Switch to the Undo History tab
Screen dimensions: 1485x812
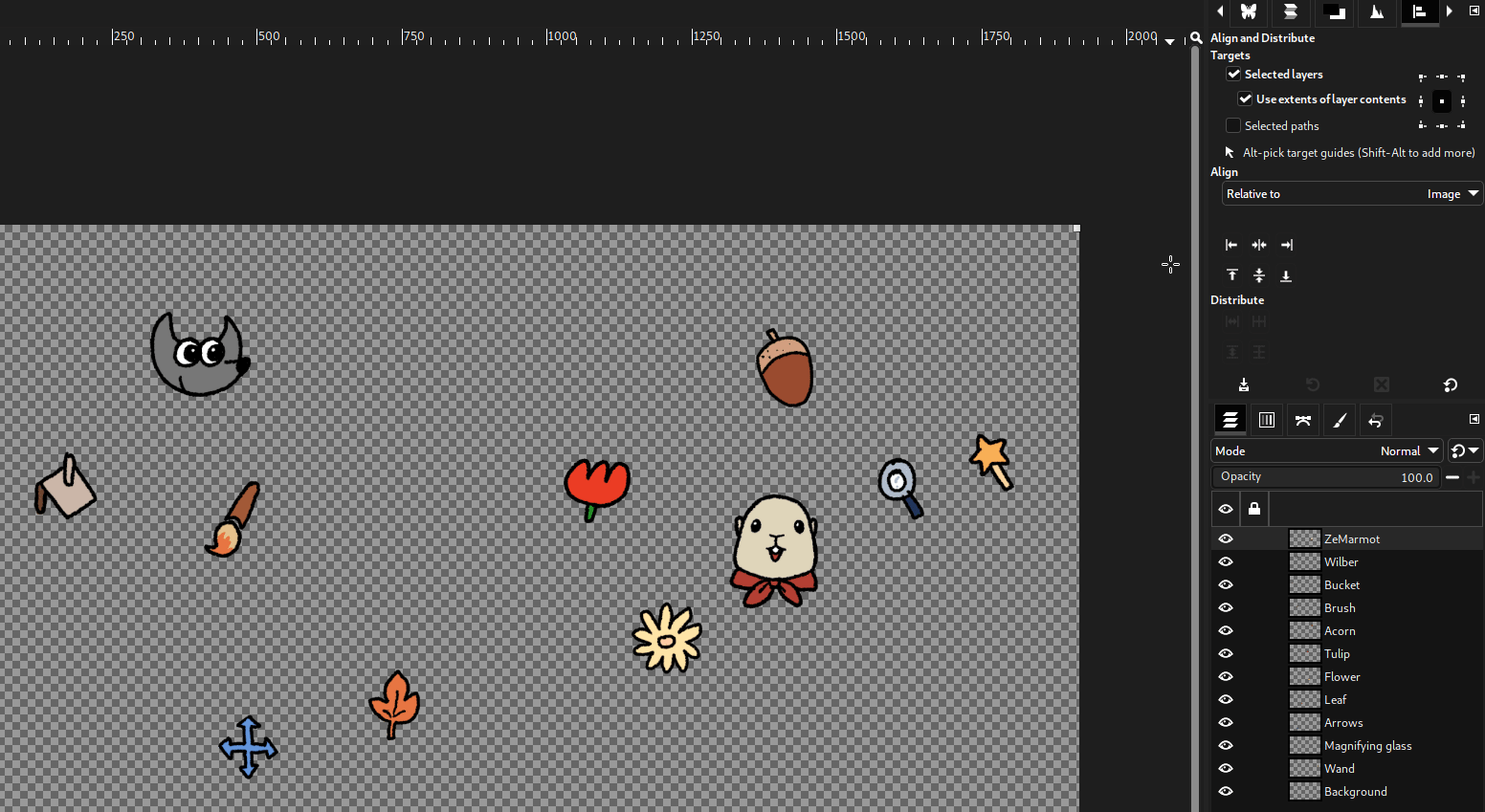point(1375,419)
